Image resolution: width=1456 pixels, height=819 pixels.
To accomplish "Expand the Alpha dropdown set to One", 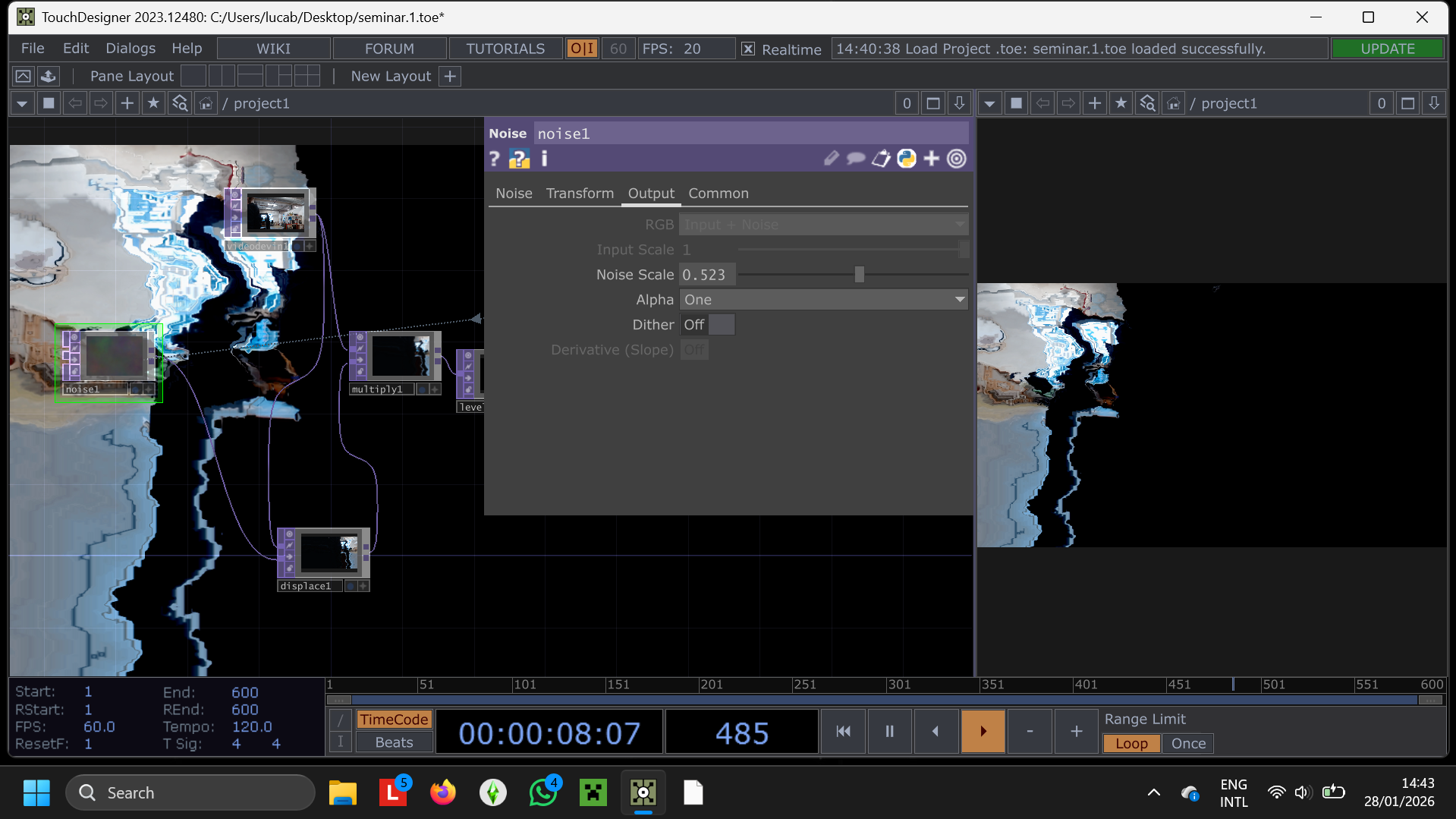I will [x=823, y=300].
